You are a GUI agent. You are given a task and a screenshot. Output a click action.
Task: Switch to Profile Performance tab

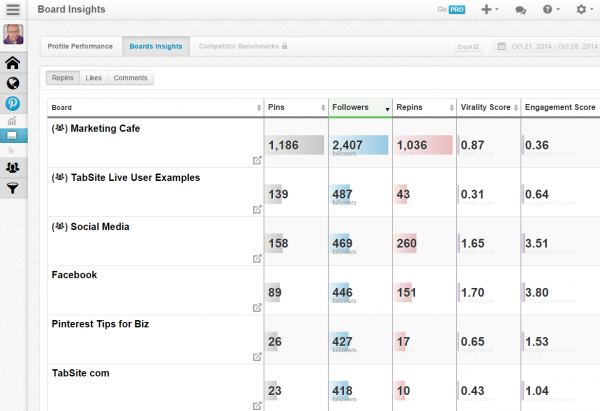(x=79, y=47)
